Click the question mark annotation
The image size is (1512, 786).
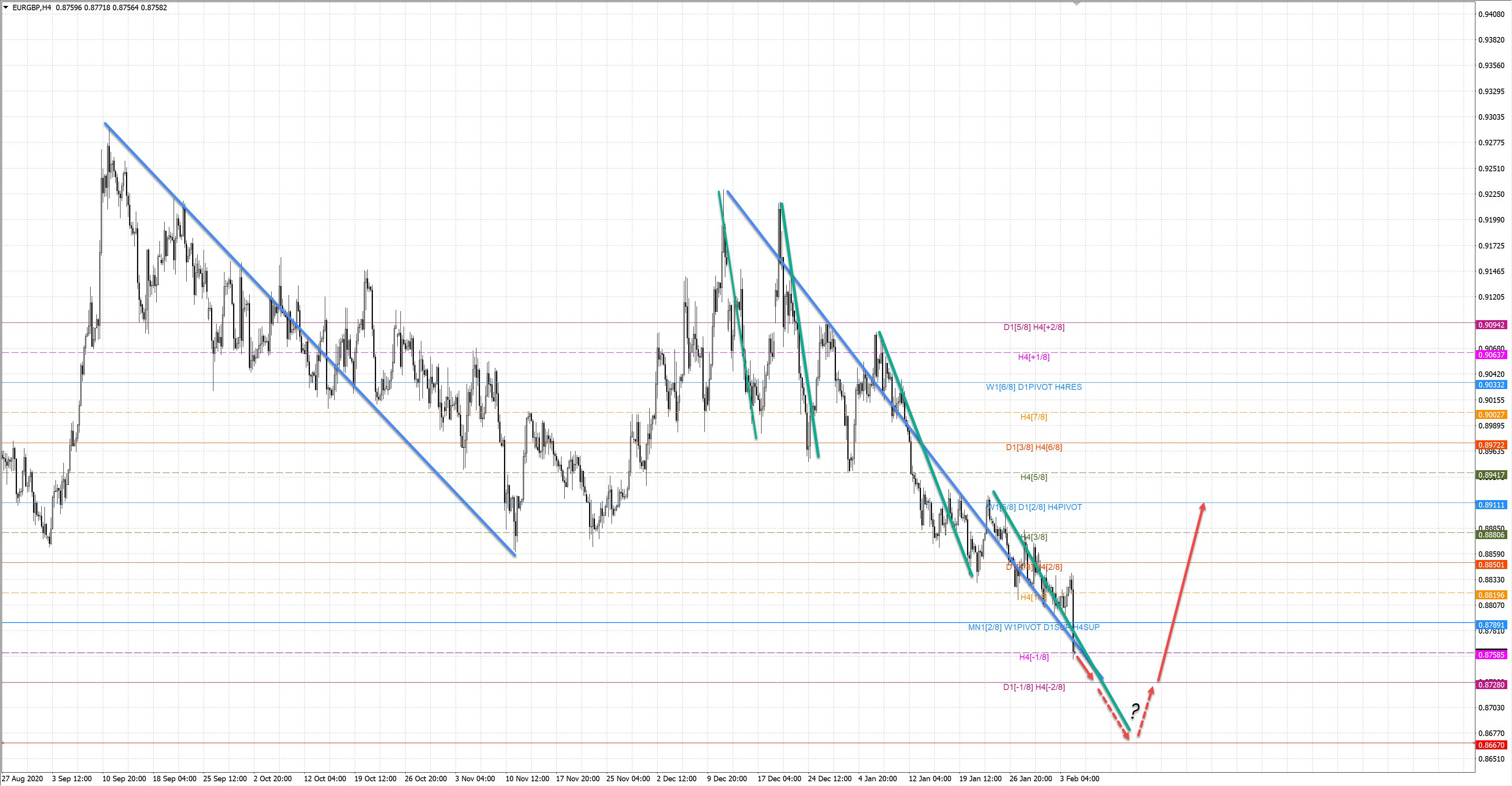click(x=1134, y=711)
